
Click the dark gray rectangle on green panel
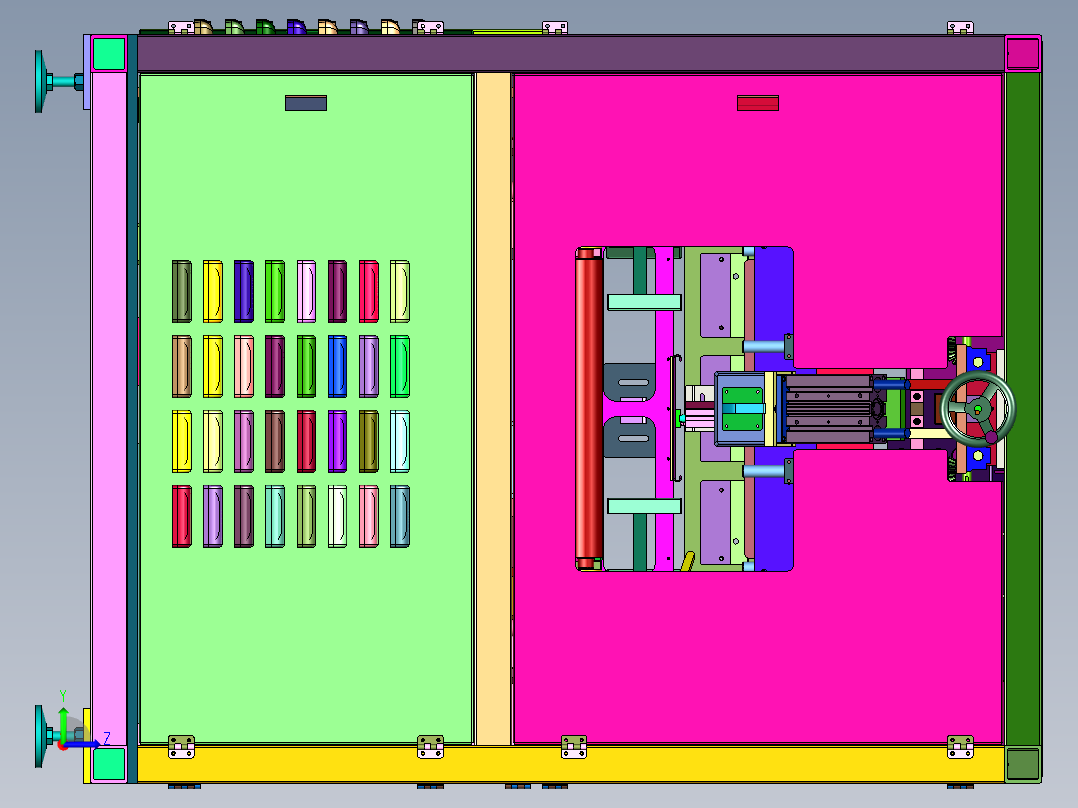click(x=306, y=103)
